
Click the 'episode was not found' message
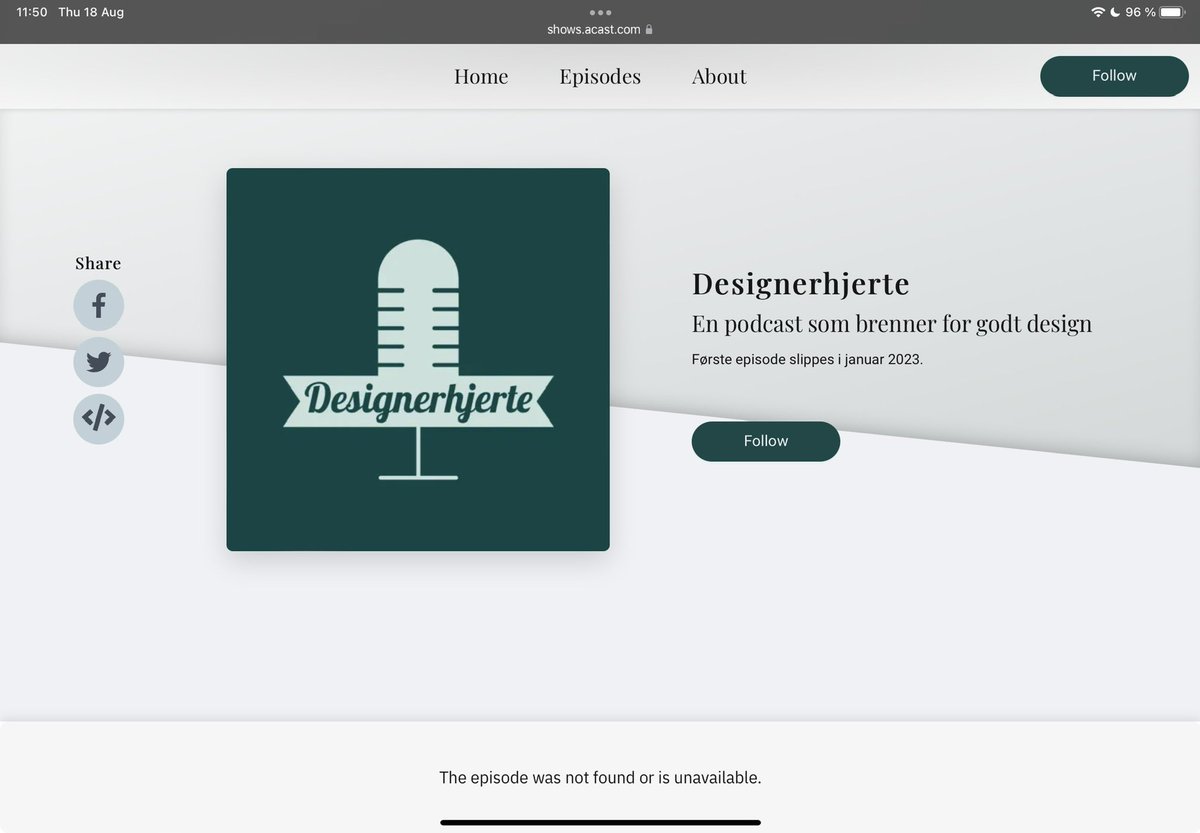[x=600, y=777]
